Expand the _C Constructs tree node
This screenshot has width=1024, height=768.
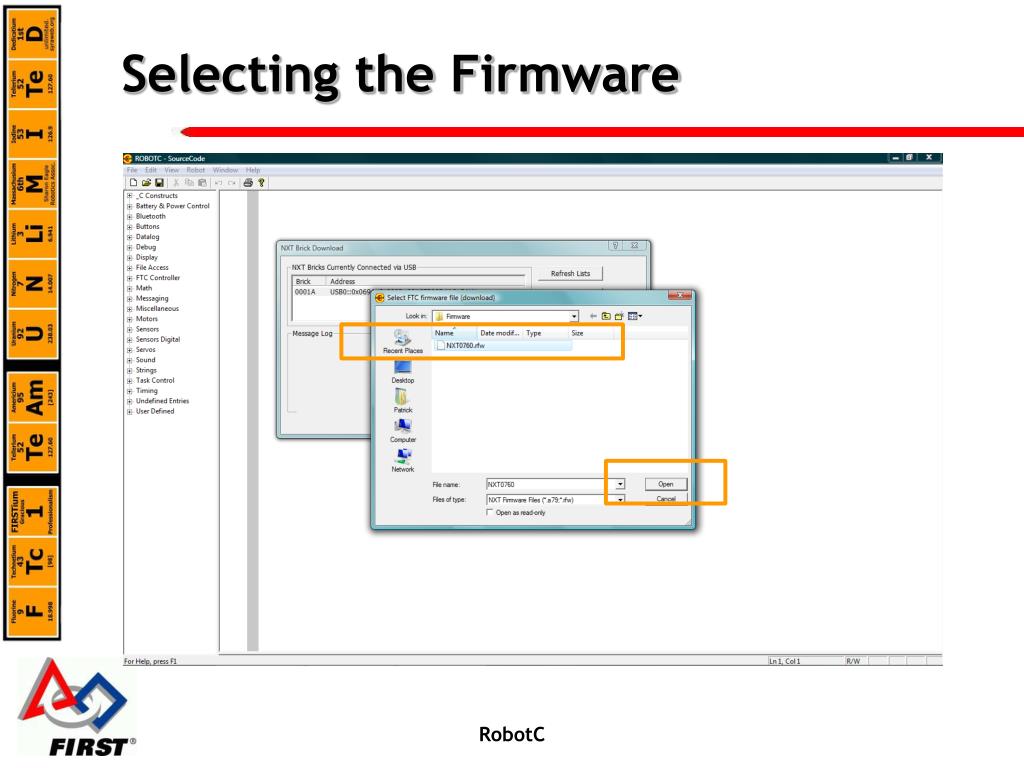pos(129,196)
